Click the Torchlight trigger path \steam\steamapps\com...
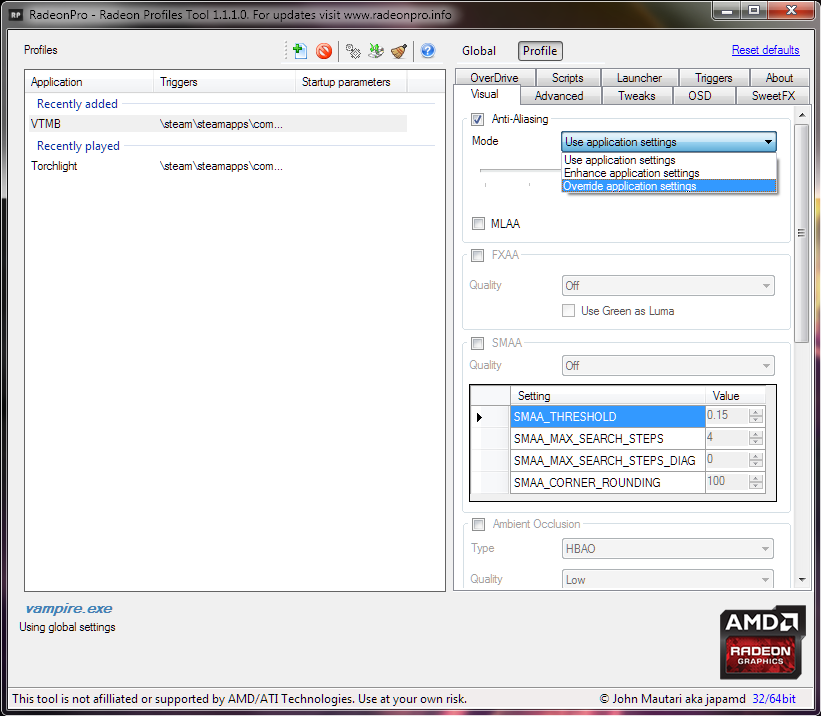The image size is (821, 716). 221,167
